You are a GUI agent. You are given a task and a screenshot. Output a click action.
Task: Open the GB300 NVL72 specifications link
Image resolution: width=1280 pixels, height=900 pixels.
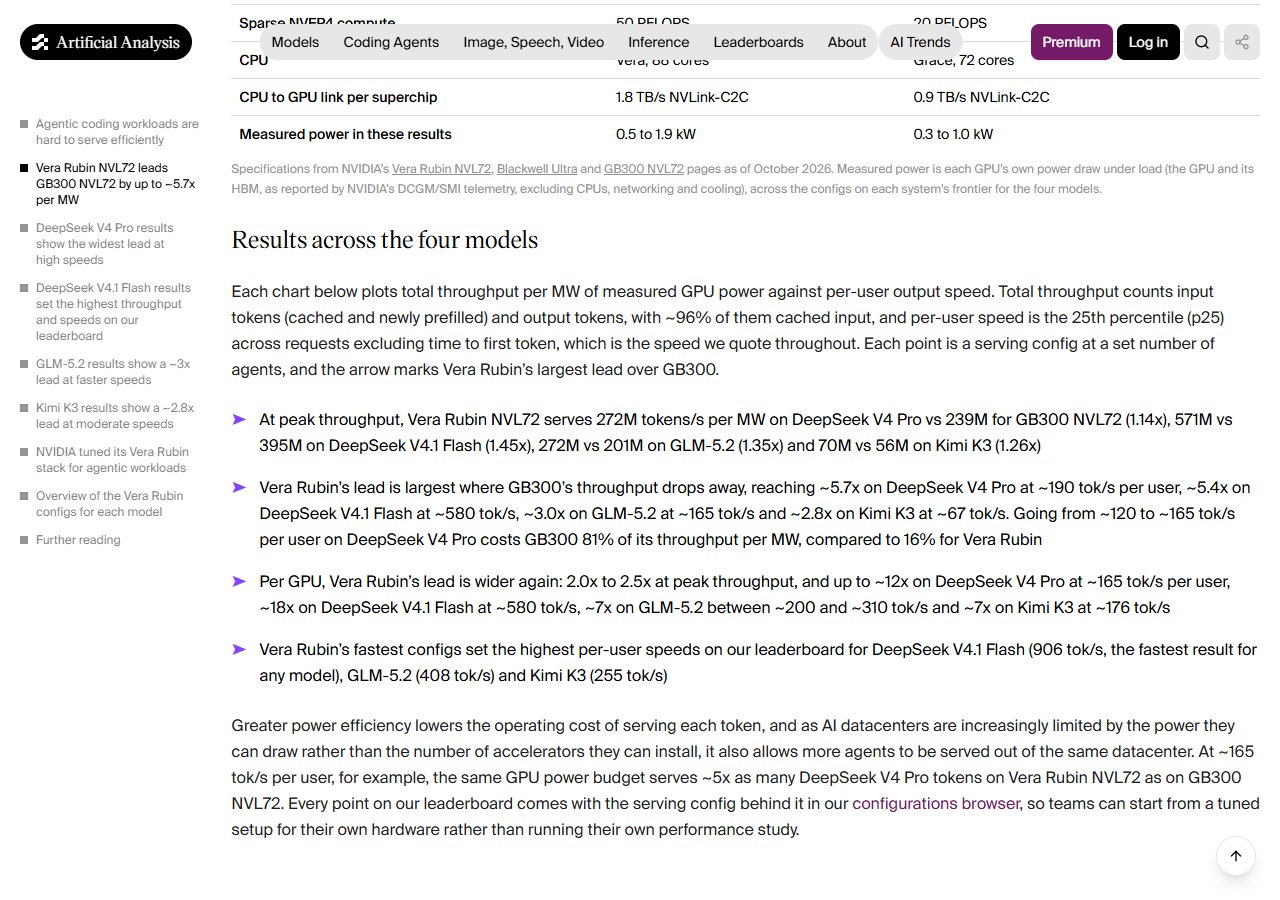click(644, 169)
